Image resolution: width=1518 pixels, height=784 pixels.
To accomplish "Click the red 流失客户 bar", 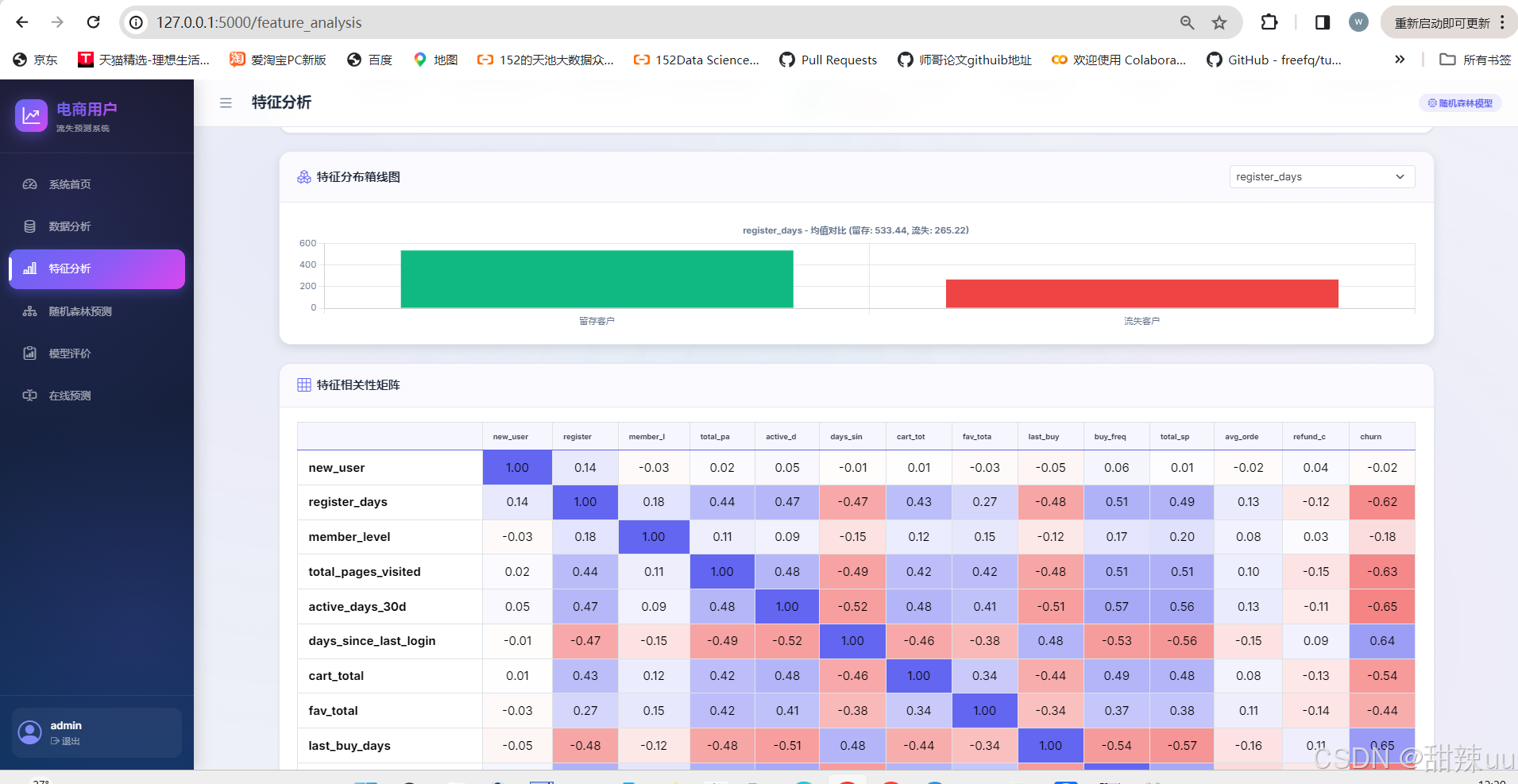I will [x=1141, y=293].
